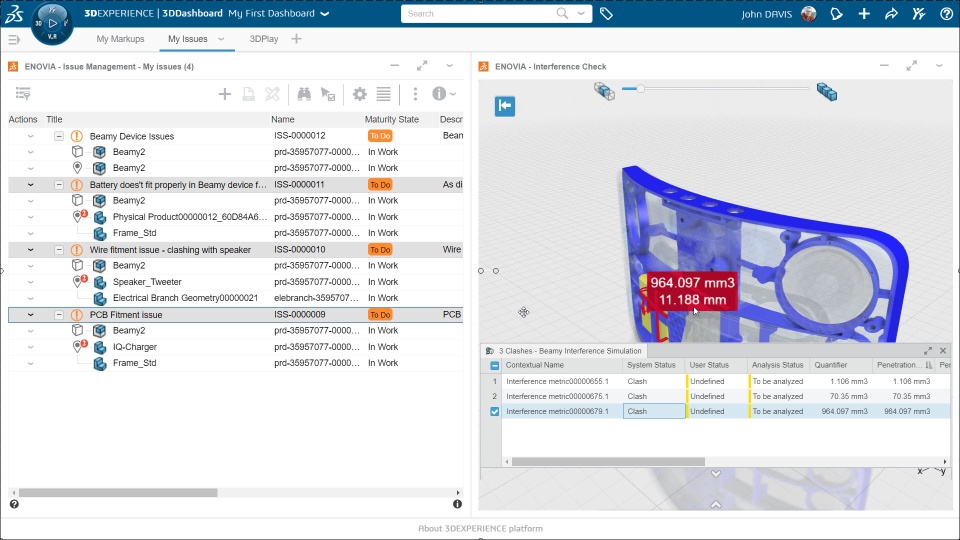The image size is (960, 540).
Task: Sort clashes by Quantifier column header
Action: click(x=831, y=365)
